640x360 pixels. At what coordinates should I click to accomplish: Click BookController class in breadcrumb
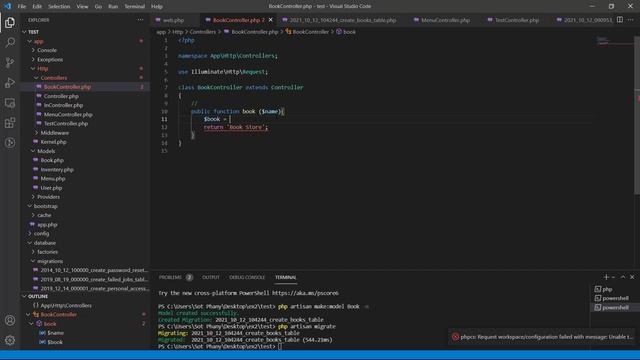pyautogui.click(x=307, y=32)
